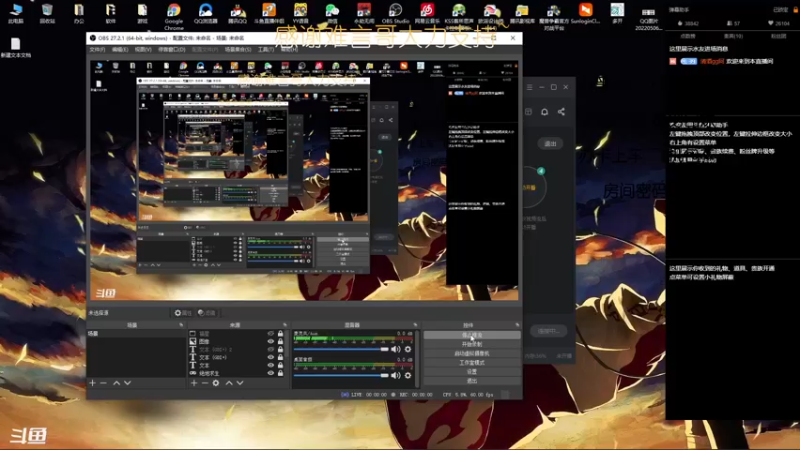This screenshot has height=450, width=800.
Task: Remove selected source with minus button
Action: coord(205,383)
